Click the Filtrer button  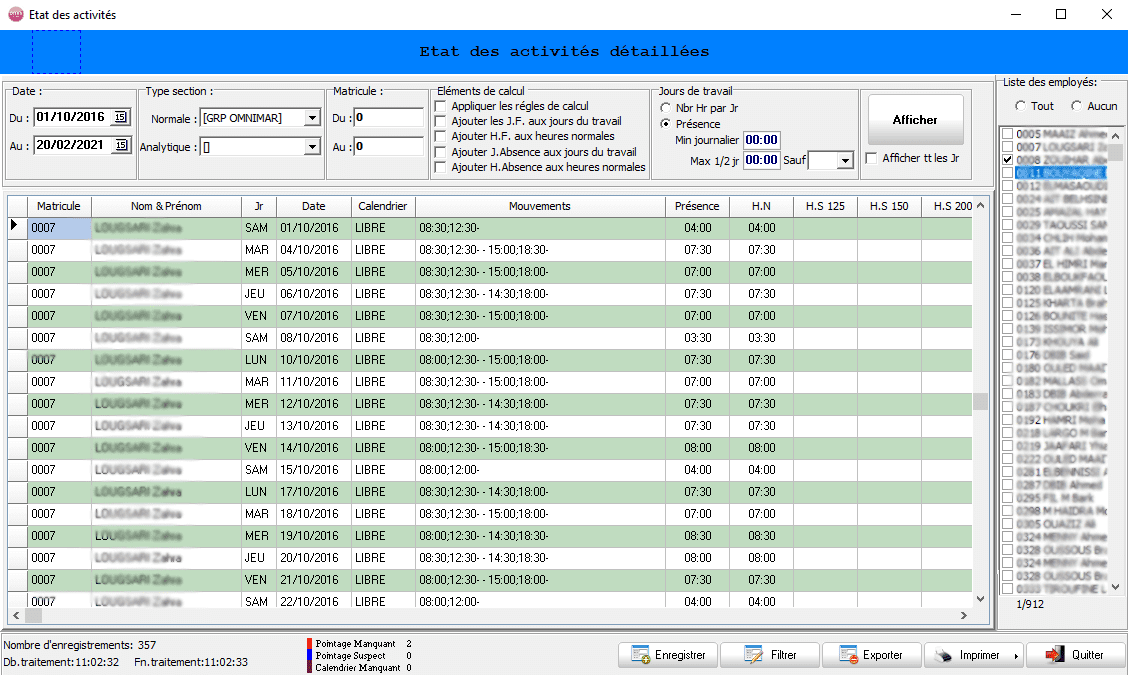tap(770, 655)
